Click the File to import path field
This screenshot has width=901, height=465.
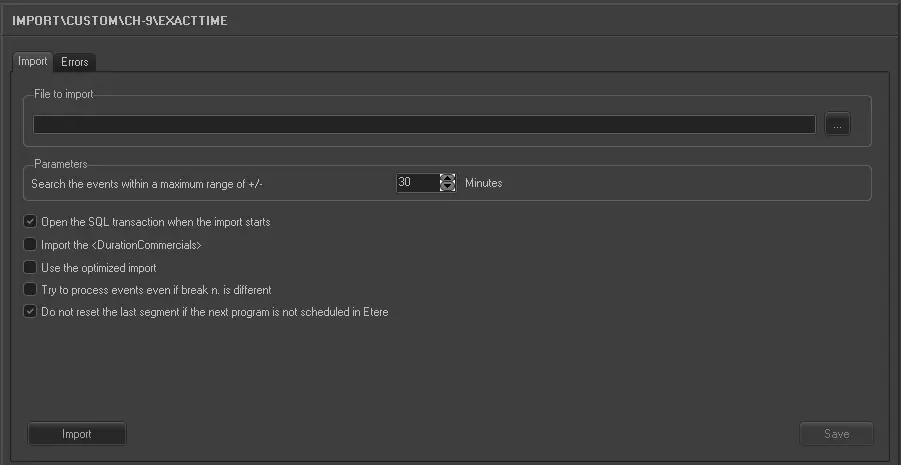423,125
